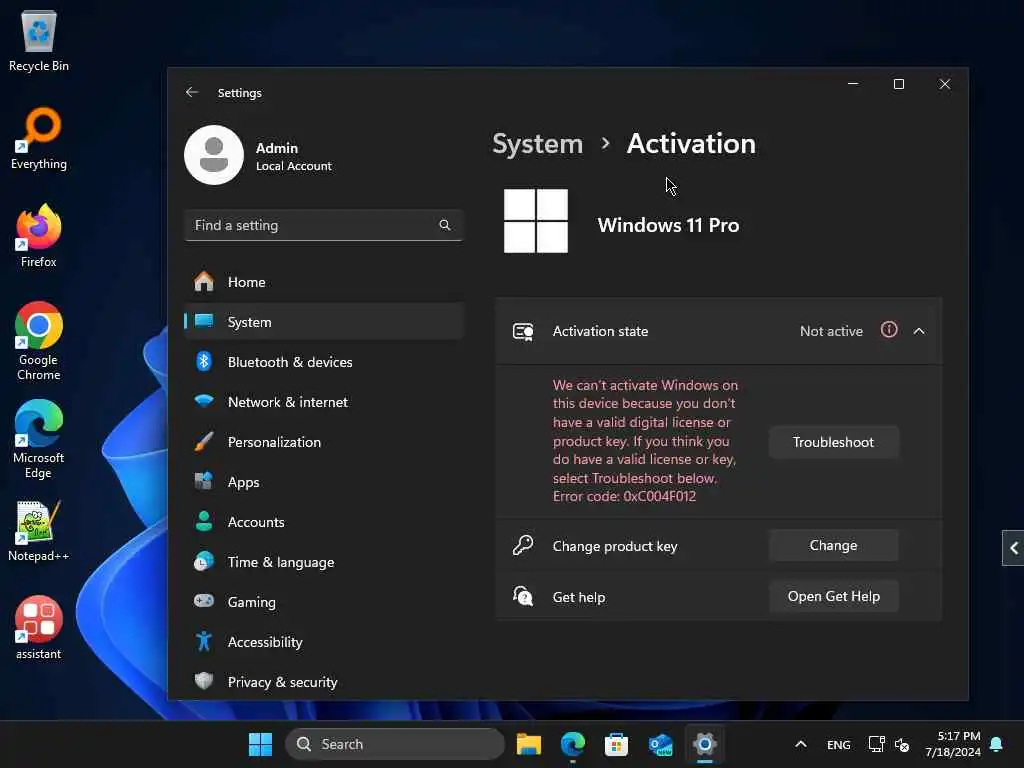Image resolution: width=1024 pixels, height=768 pixels.
Task: Click the Activation state certificate icon
Action: click(523, 332)
